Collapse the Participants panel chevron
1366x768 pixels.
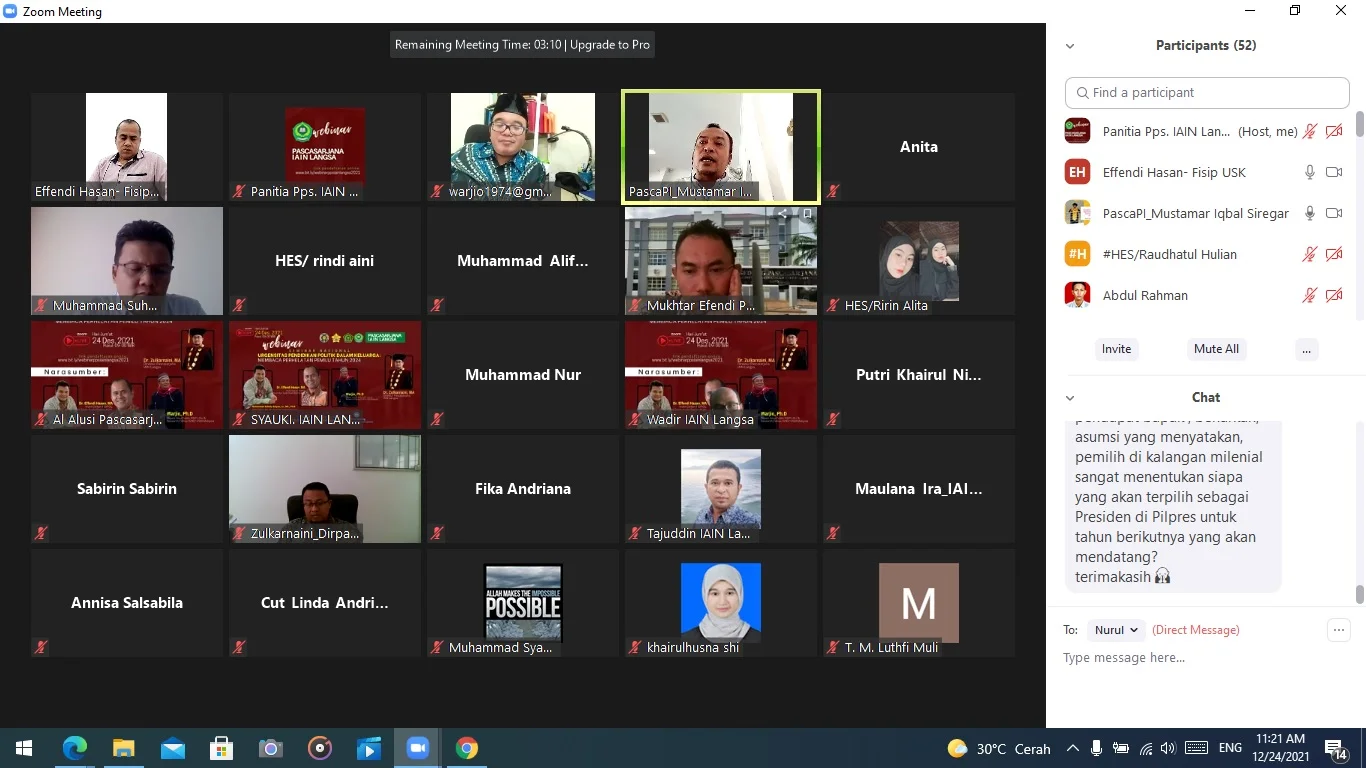pos(1070,46)
